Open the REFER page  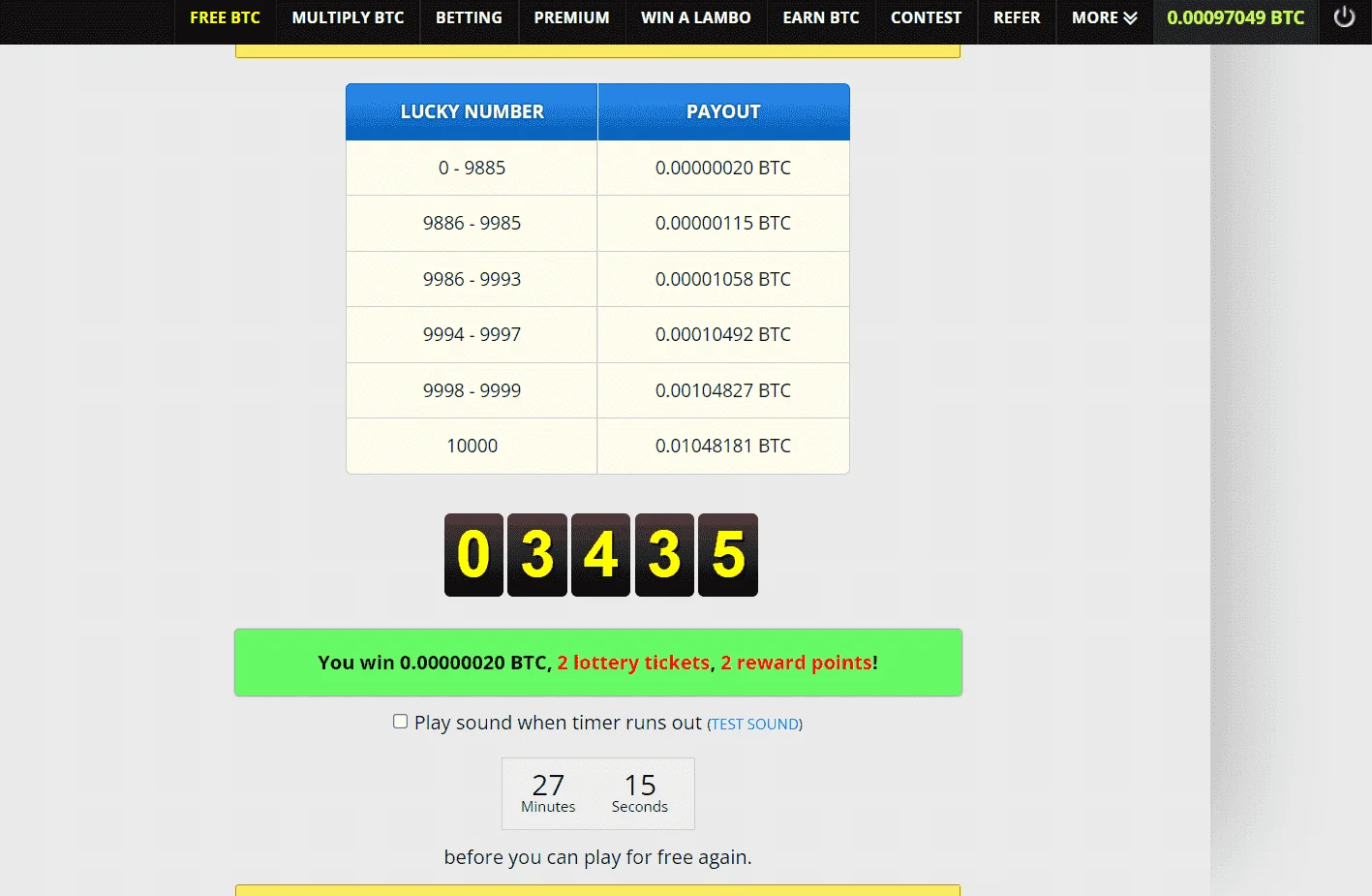point(1017,18)
